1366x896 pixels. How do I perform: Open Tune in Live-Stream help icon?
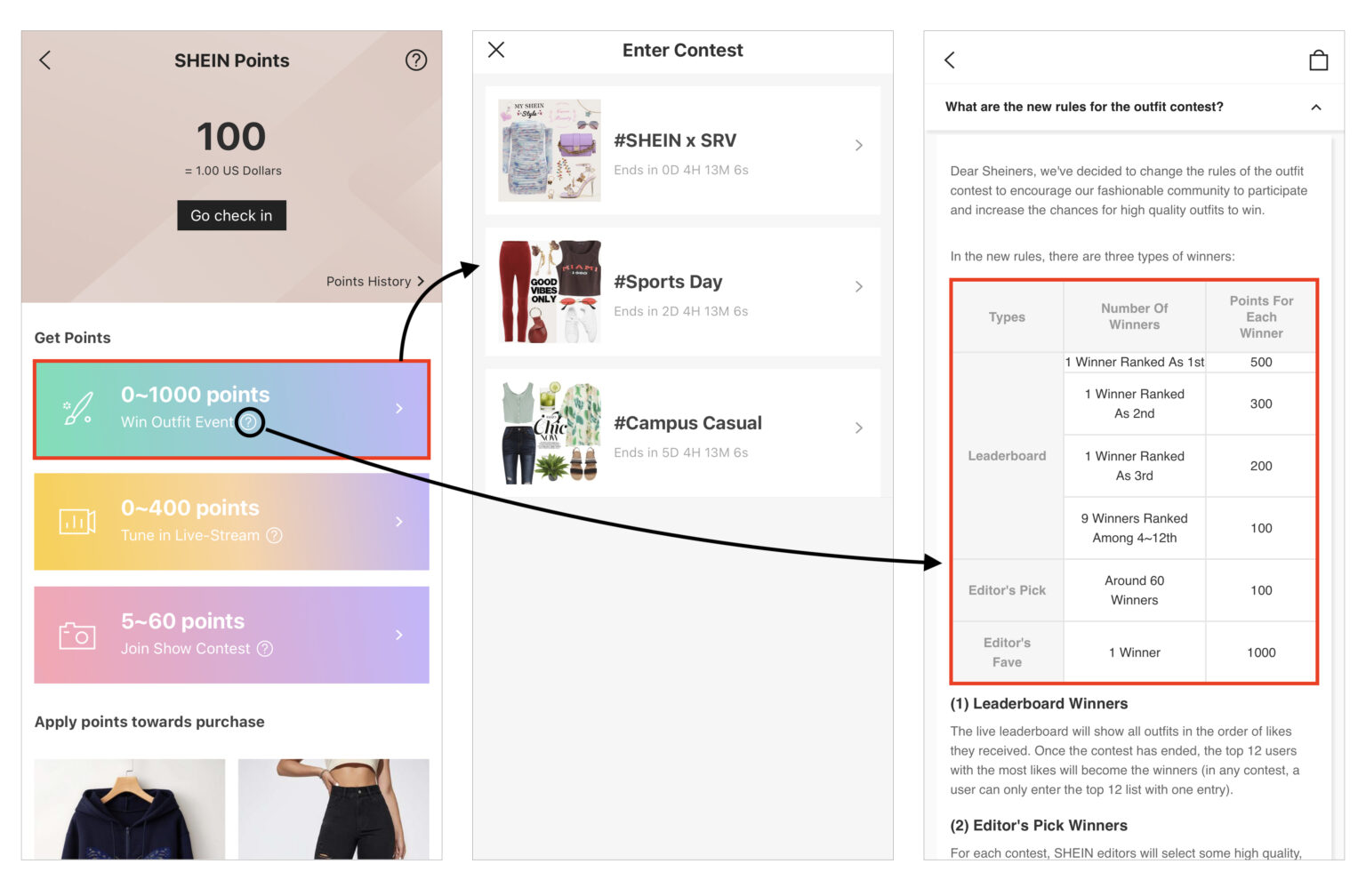coord(275,535)
